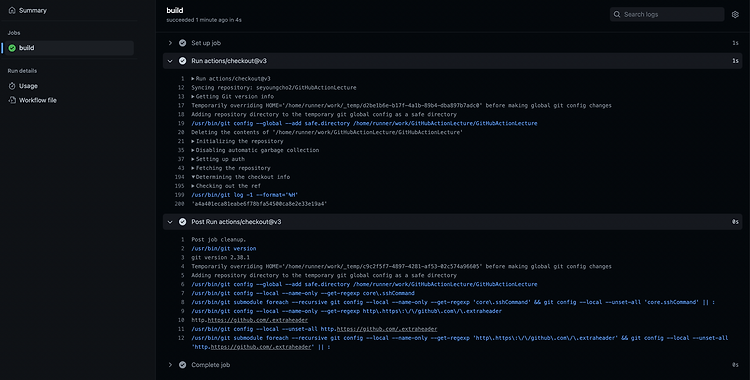Click the Workflow file icon
Screen dimensions: 750x380
coord(12,100)
